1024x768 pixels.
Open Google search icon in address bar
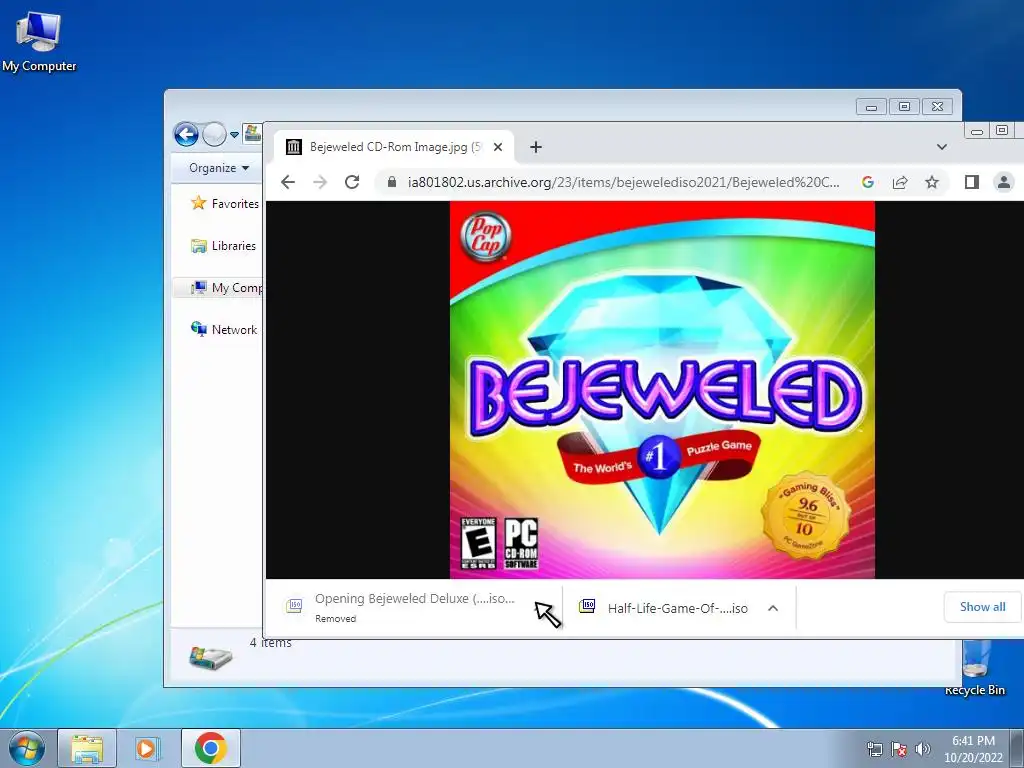coord(868,182)
